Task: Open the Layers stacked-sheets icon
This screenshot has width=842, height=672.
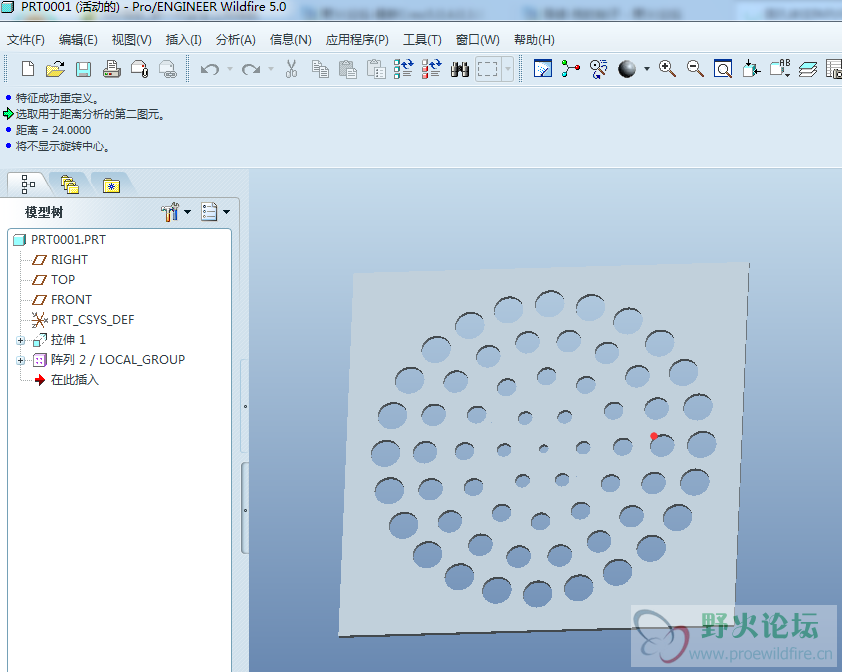Action: click(x=808, y=69)
